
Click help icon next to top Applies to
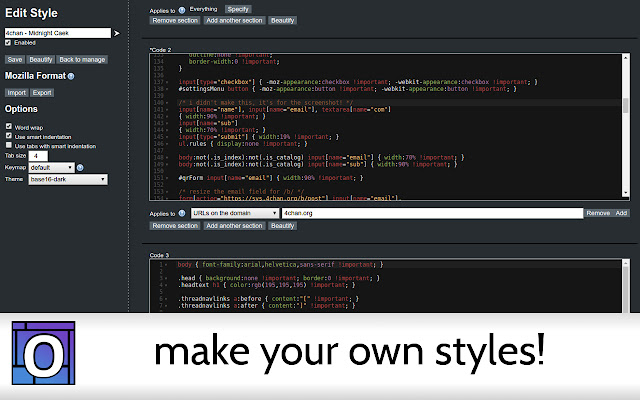(x=181, y=9)
